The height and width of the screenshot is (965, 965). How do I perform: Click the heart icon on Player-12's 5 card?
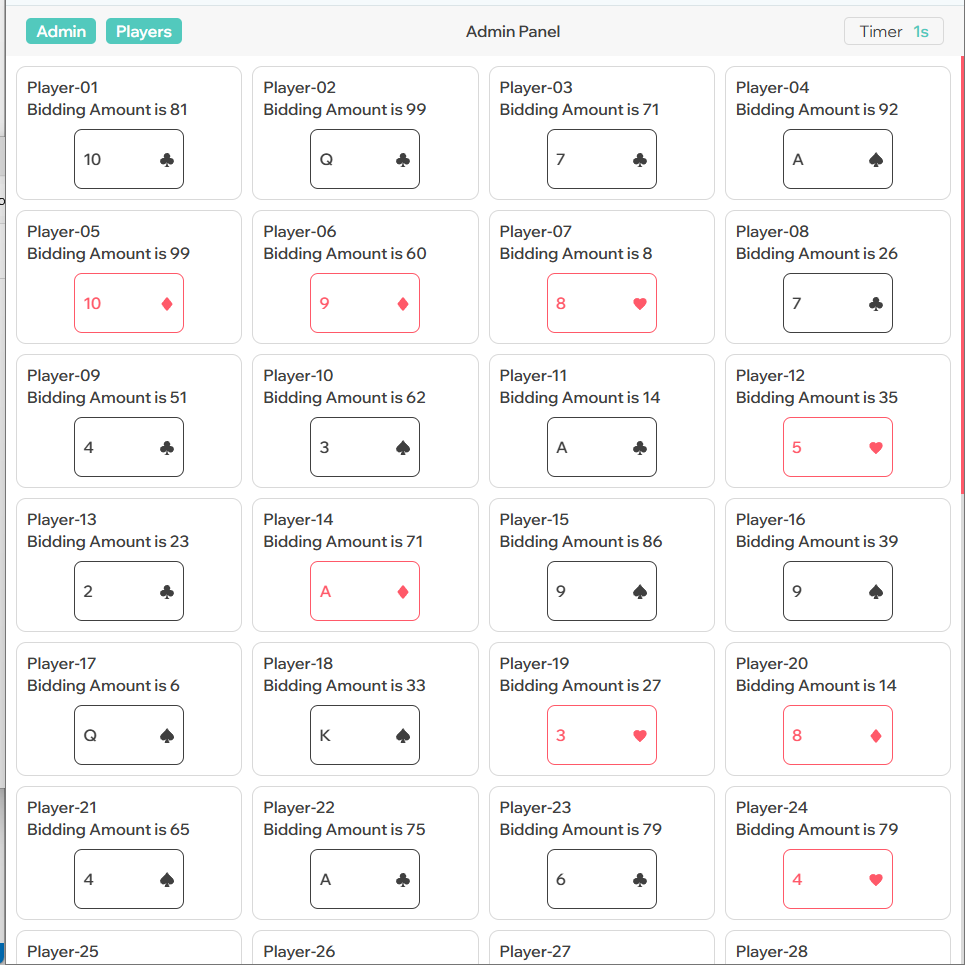pyautogui.click(x=876, y=448)
